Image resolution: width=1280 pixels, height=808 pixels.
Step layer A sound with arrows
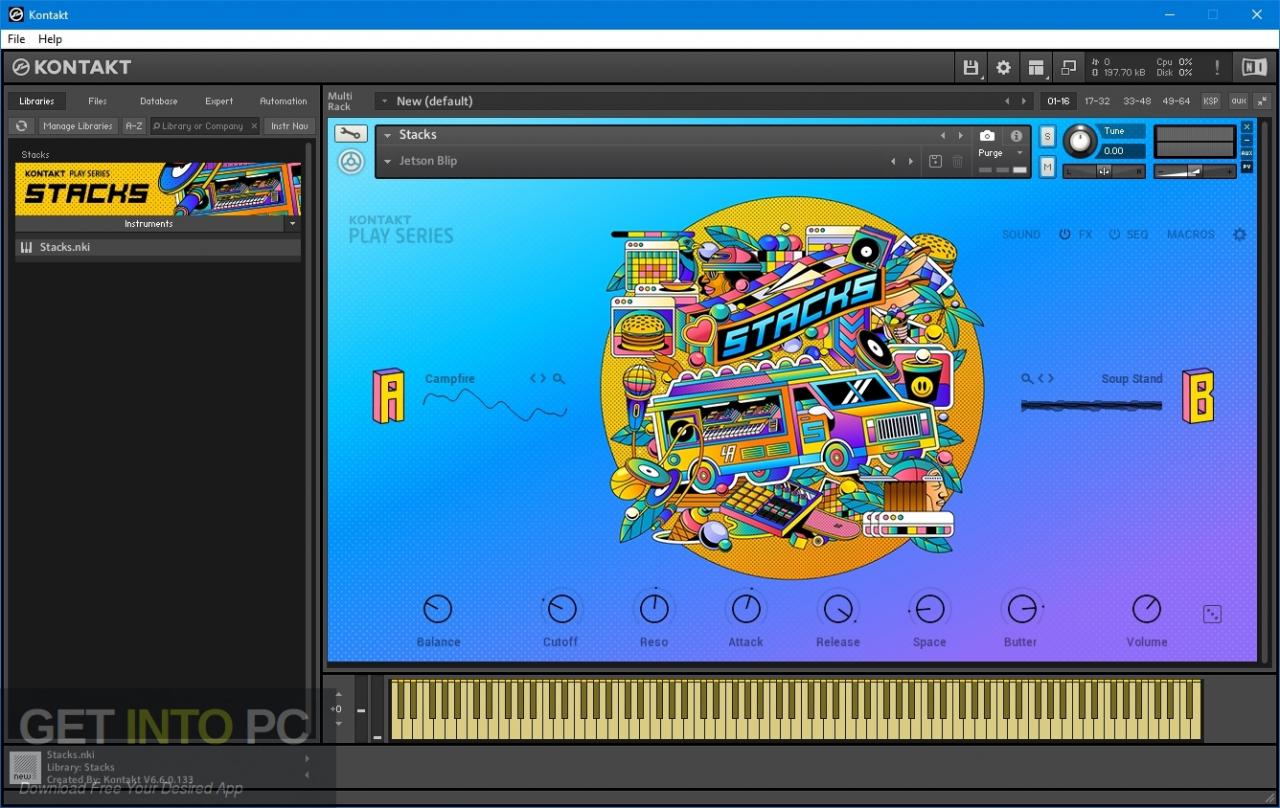[538, 379]
